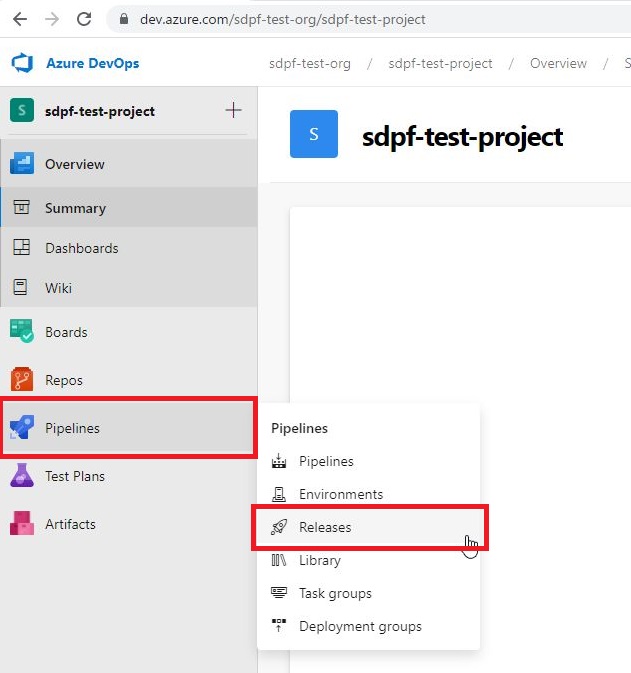Viewport: 631px width, 673px height.
Task: Open the Wiki page
Action: click(58, 288)
